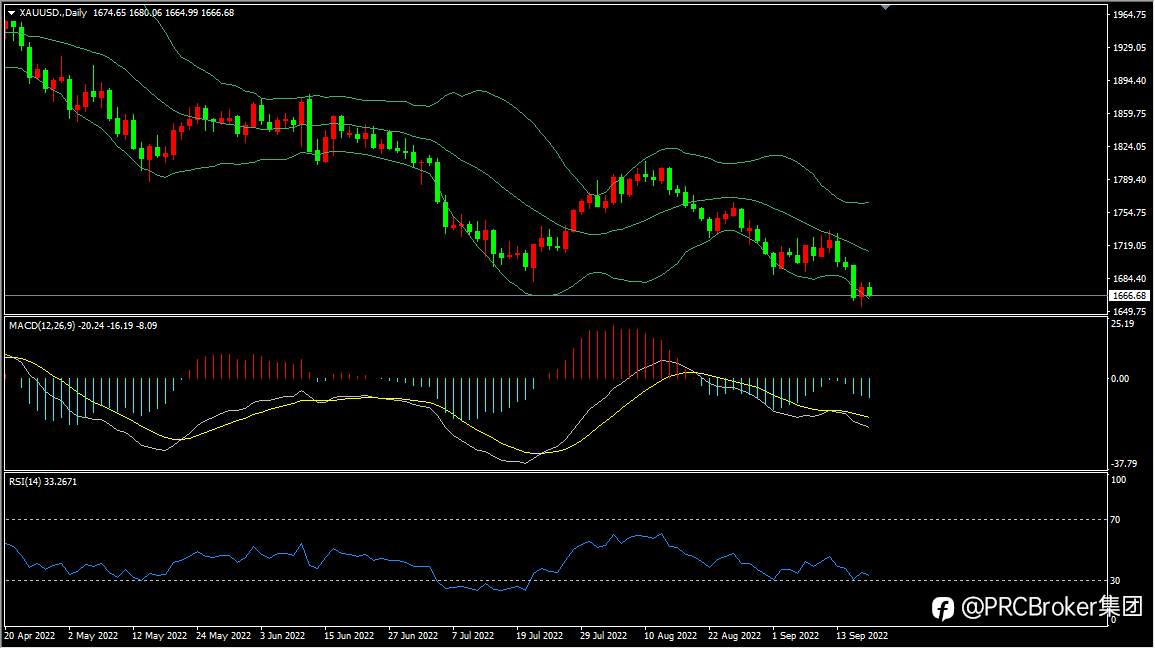Click the 1964.75 price axis label
Viewport: 1155px width, 649px height.
click(1129, 15)
